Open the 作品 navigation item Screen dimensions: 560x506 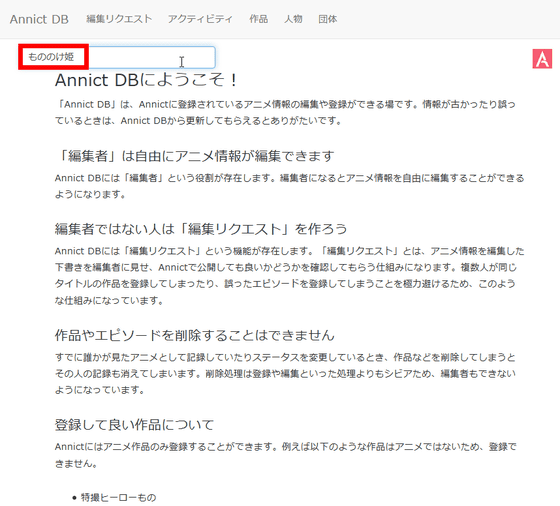[259, 19]
